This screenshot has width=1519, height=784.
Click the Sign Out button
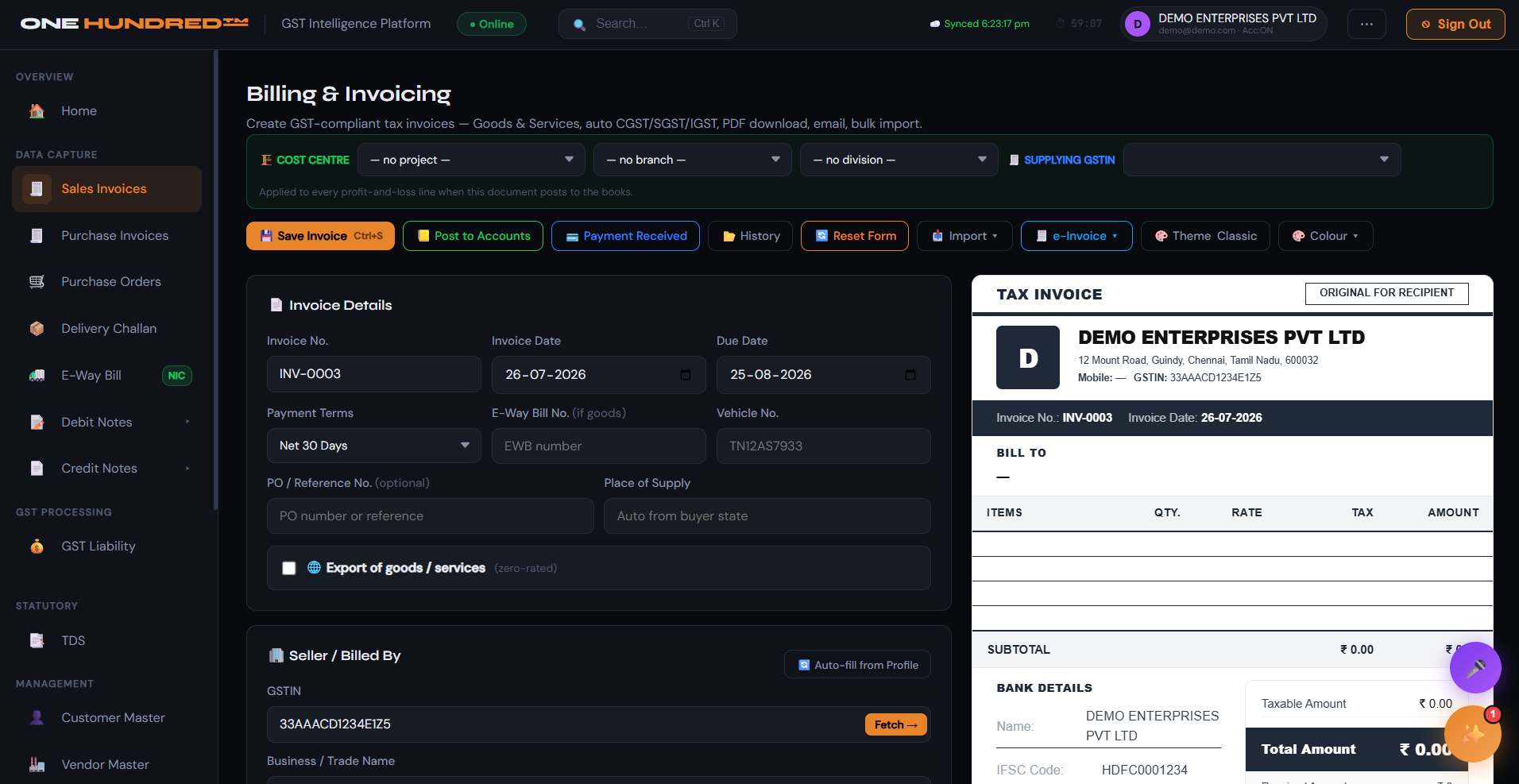click(1455, 24)
